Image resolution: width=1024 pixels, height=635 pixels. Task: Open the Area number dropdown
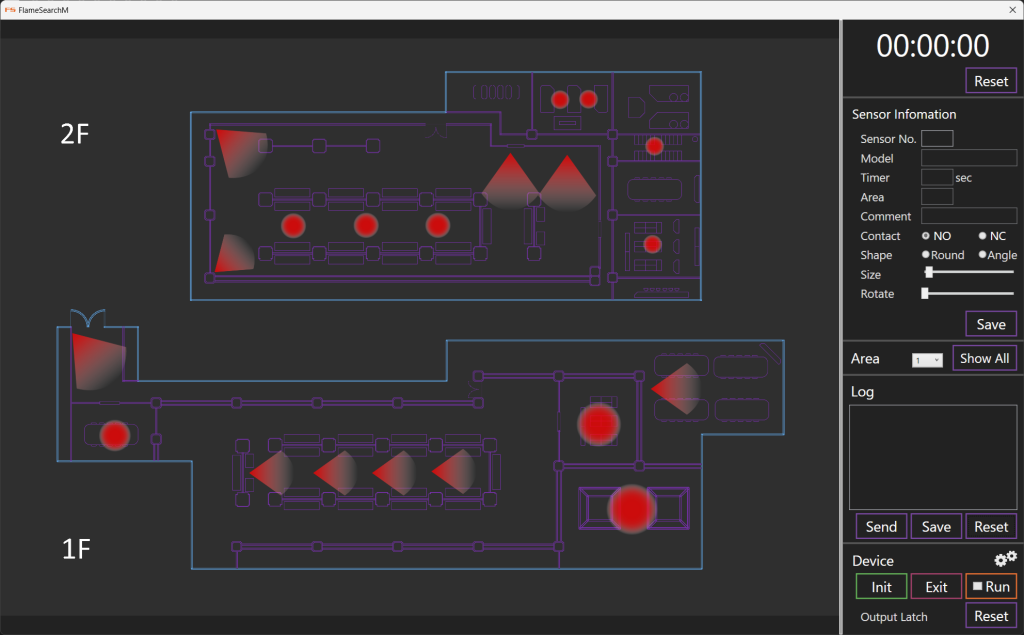tap(927, 359)
